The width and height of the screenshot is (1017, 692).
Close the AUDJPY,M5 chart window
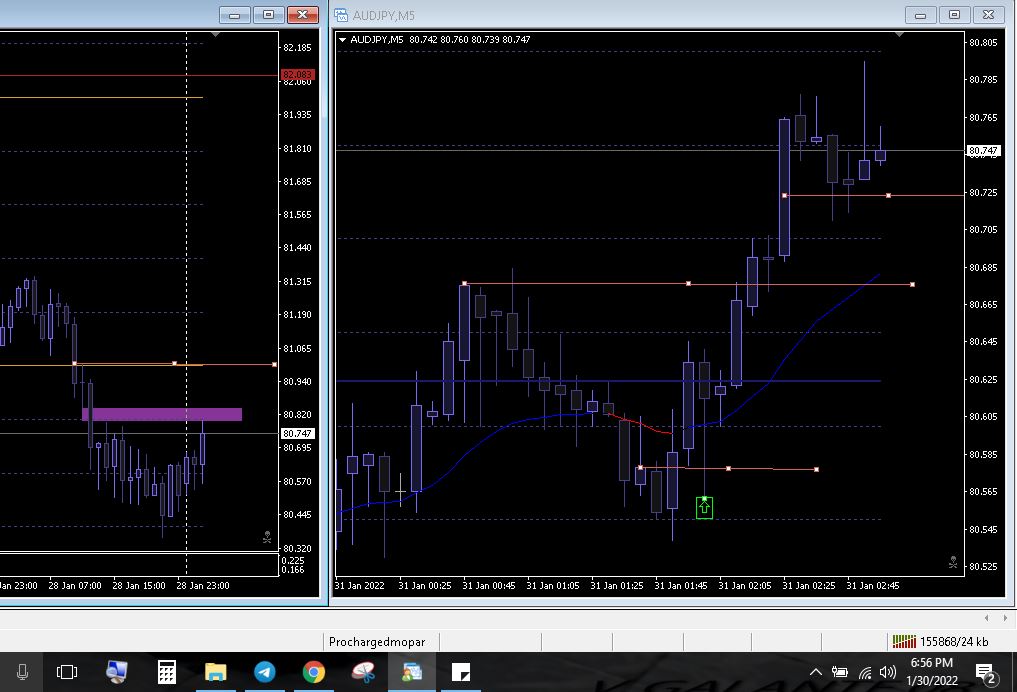click(x=988, y=14)
